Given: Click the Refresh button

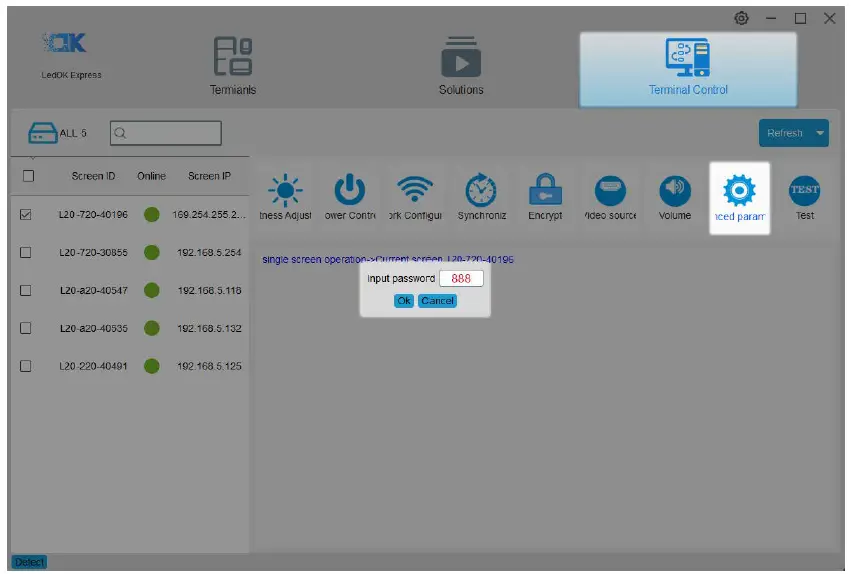Looking at the screenshot, I should pos(785,133).
